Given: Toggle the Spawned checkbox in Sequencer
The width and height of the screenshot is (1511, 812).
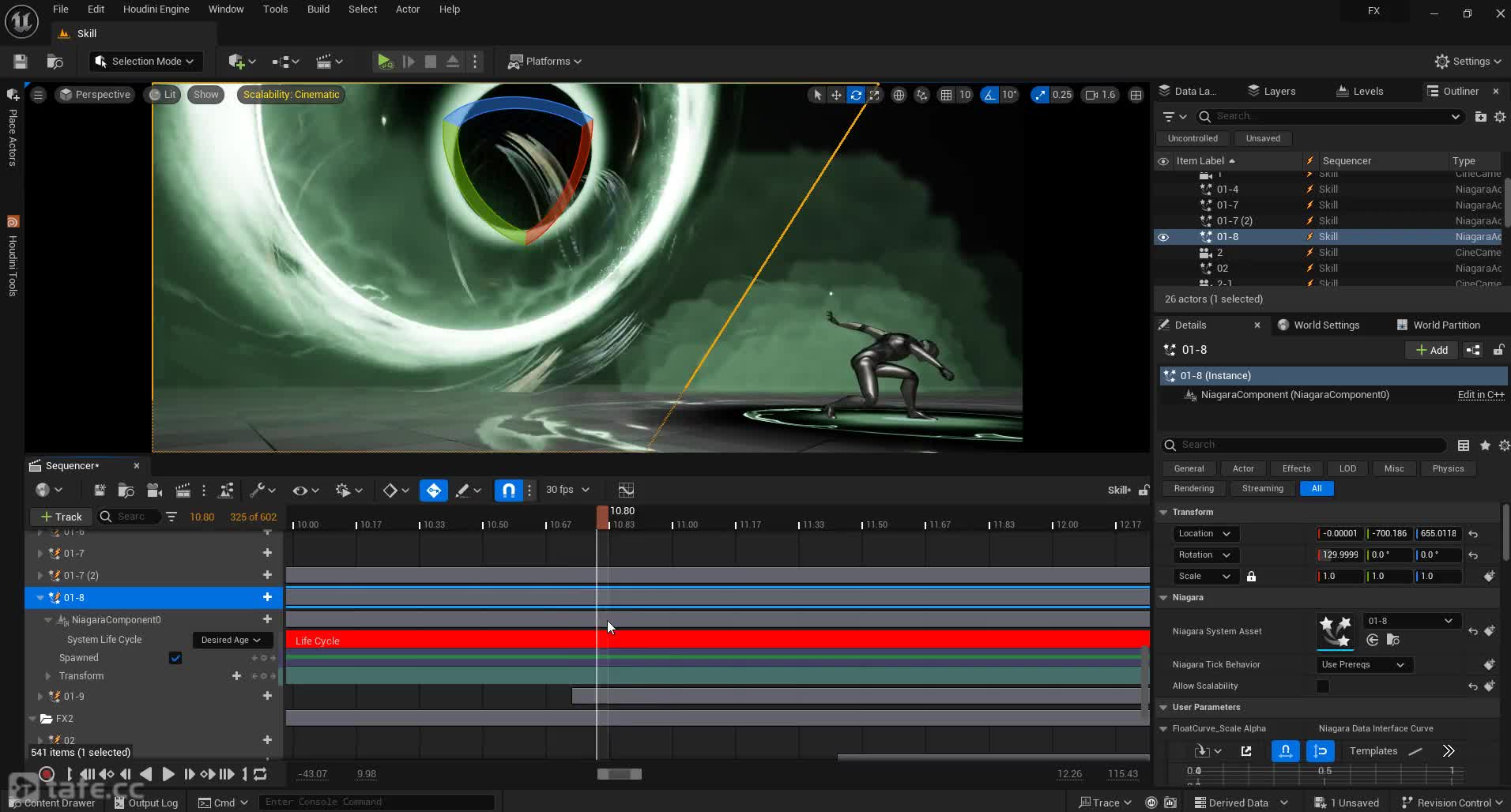Looking at the screenshot, I should click(x=175, y=658).
